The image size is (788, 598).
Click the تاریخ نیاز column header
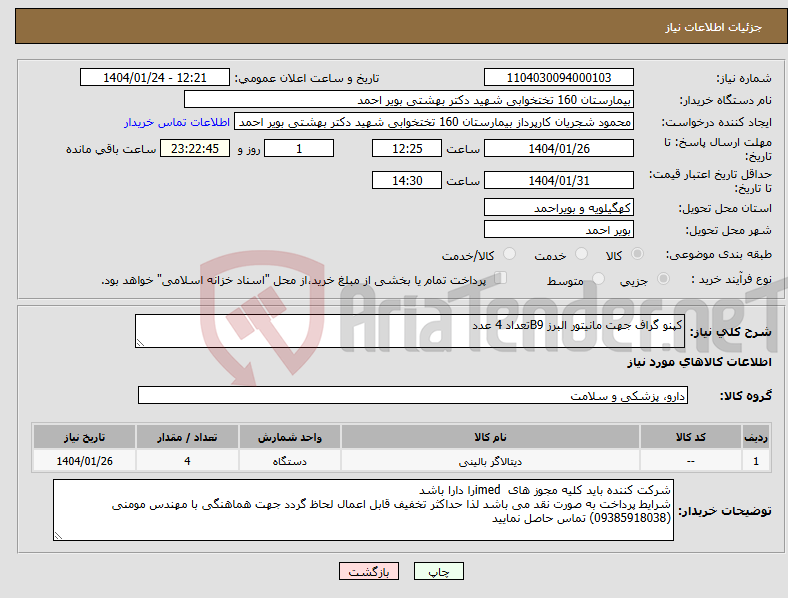coord(84,437)
